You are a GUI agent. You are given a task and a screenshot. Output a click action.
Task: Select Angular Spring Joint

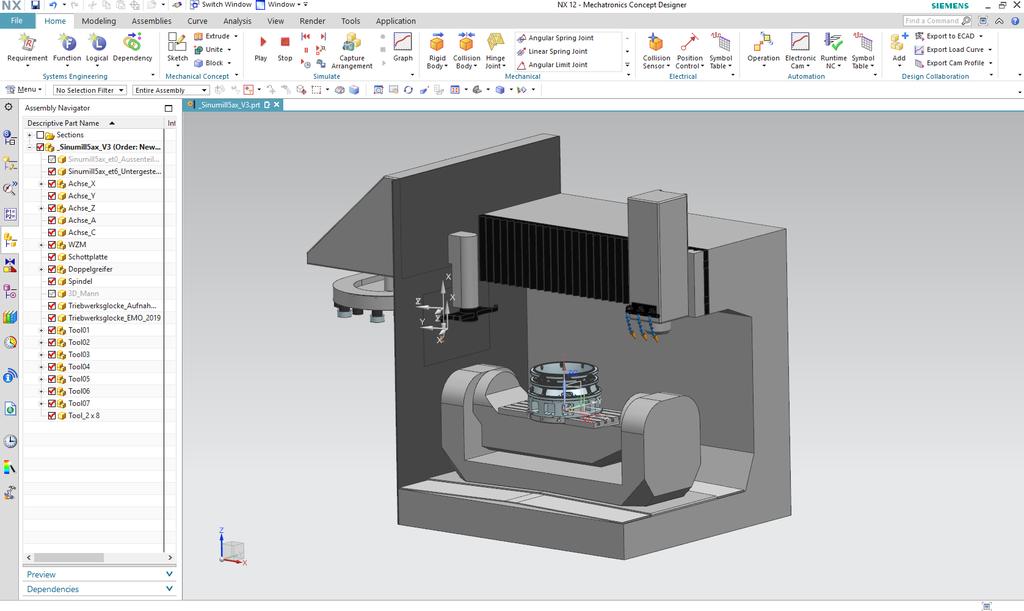556,38
